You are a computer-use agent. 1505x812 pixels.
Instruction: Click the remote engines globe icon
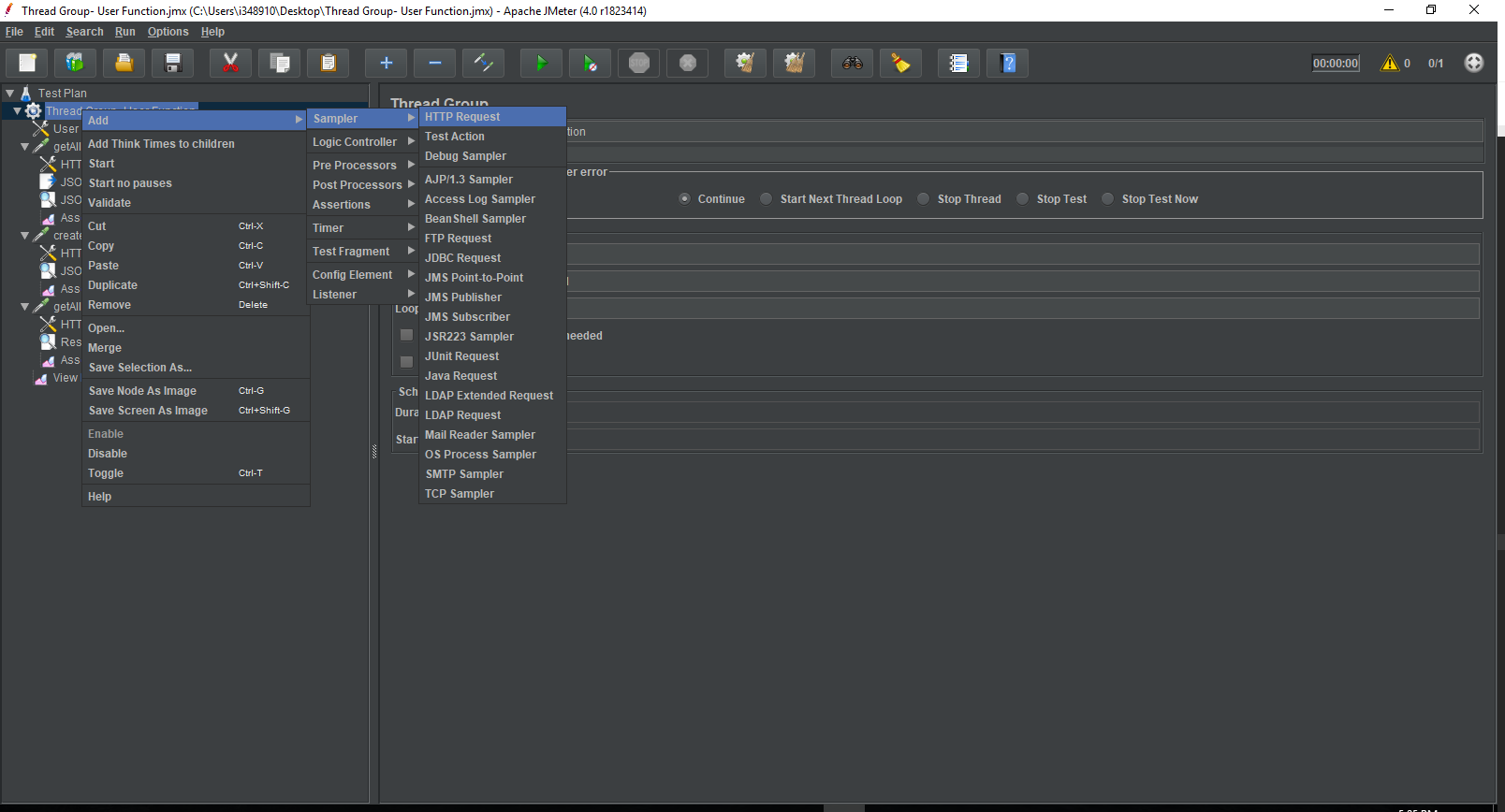click(x=1474, y=63)
